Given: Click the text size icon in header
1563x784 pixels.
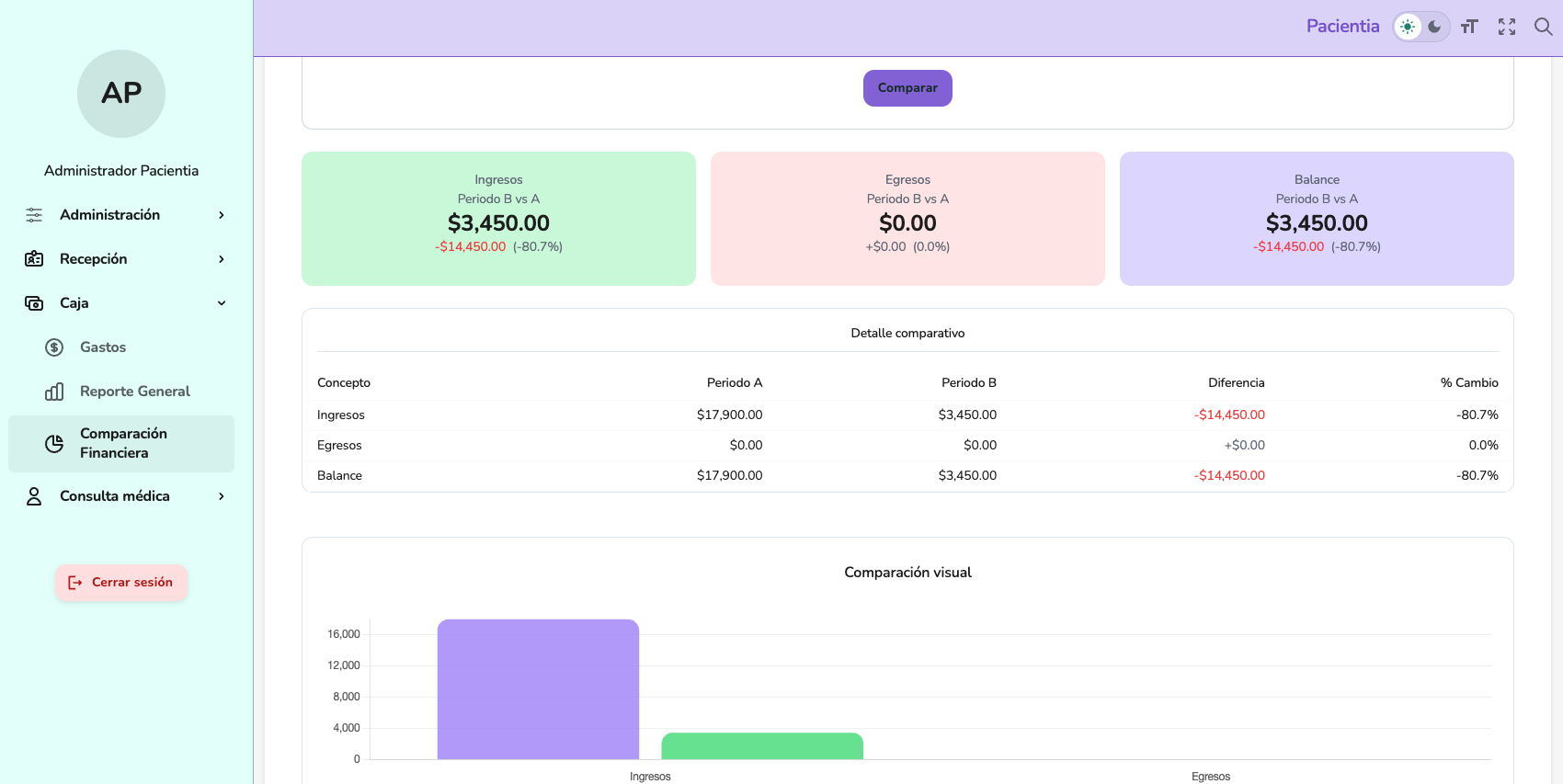Looking at the screenshot, I should [1469, 27].
